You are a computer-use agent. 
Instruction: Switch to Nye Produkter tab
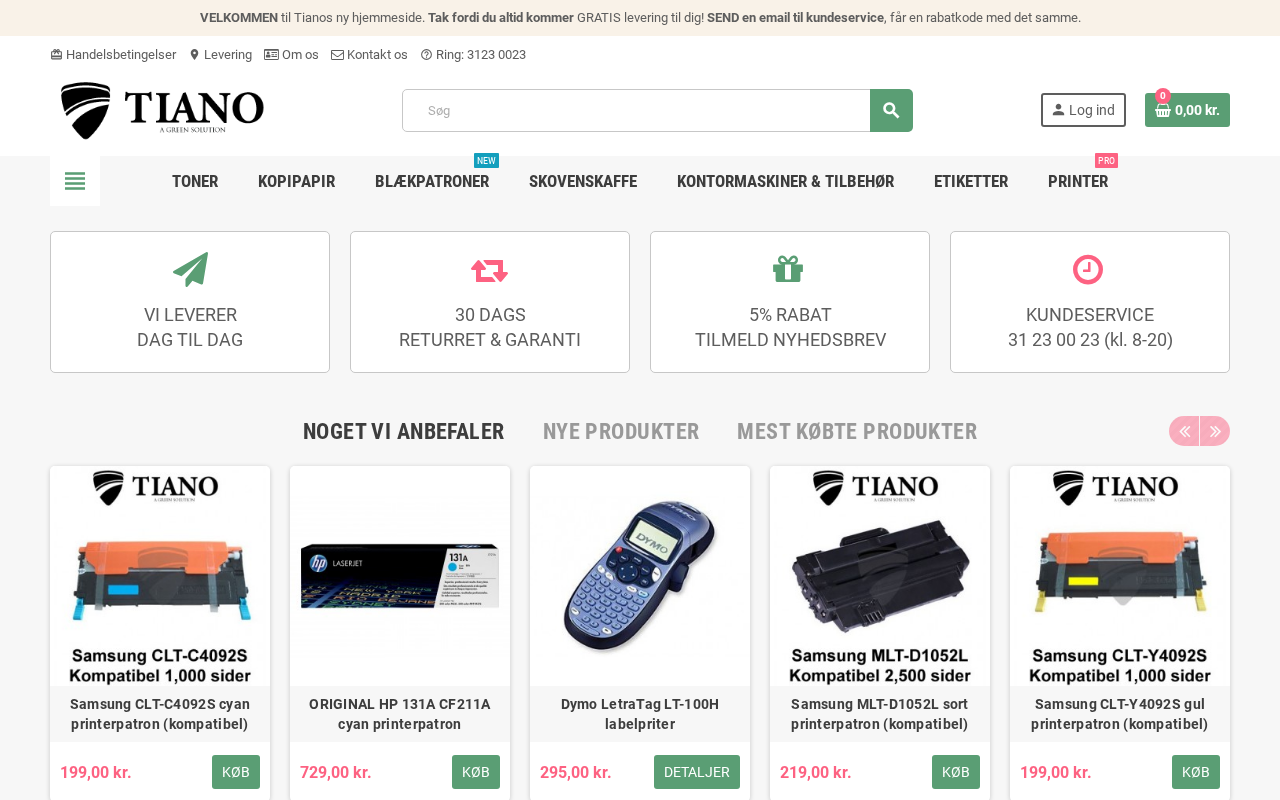(x=621, y=432)
